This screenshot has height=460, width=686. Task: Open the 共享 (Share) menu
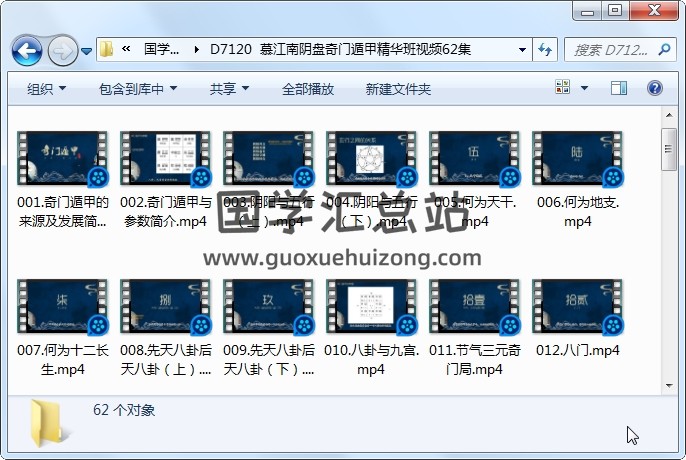[229, 89]
